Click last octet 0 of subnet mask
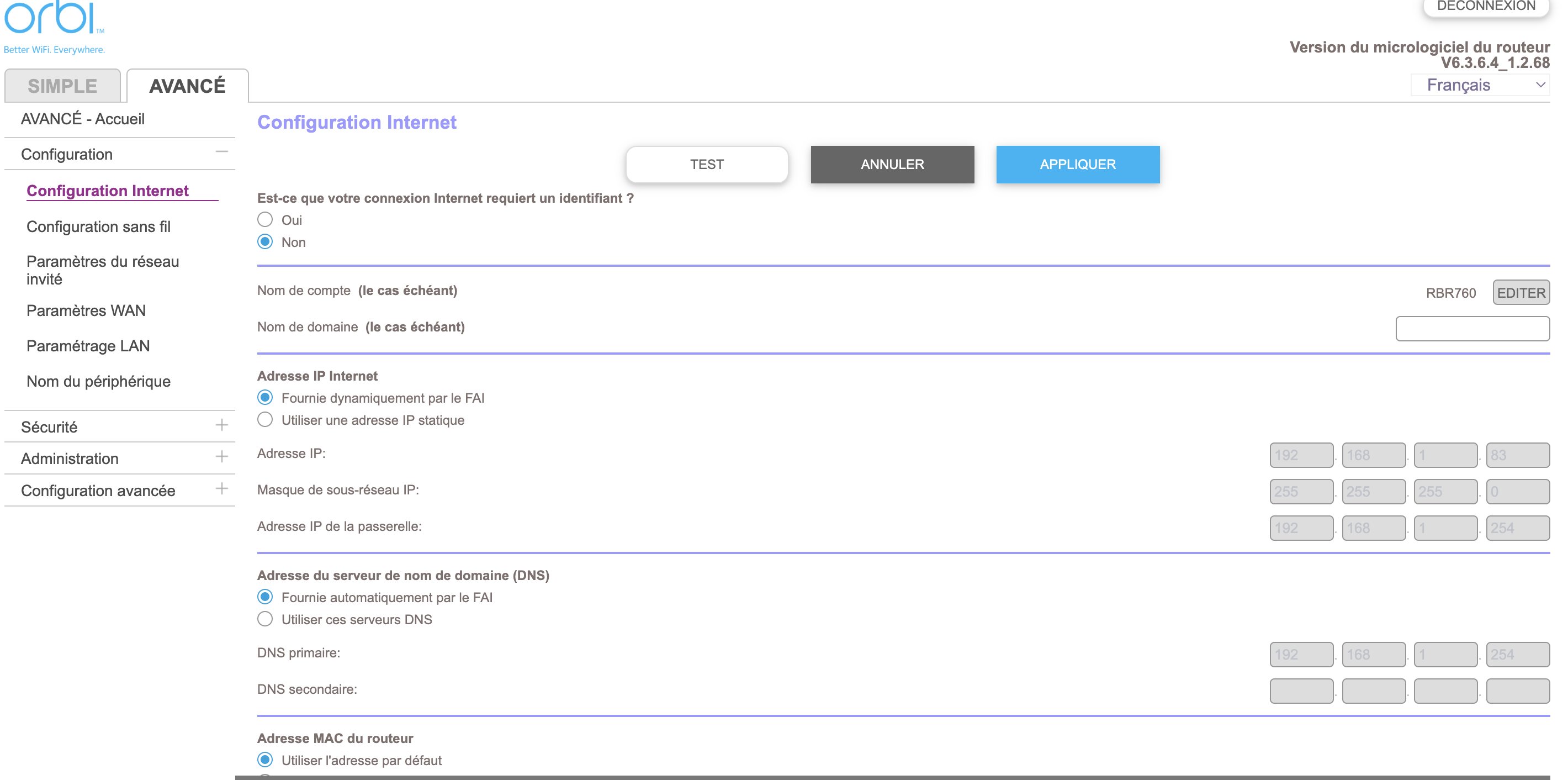Screen dimensions: 1568x780 pos(1517,492)
